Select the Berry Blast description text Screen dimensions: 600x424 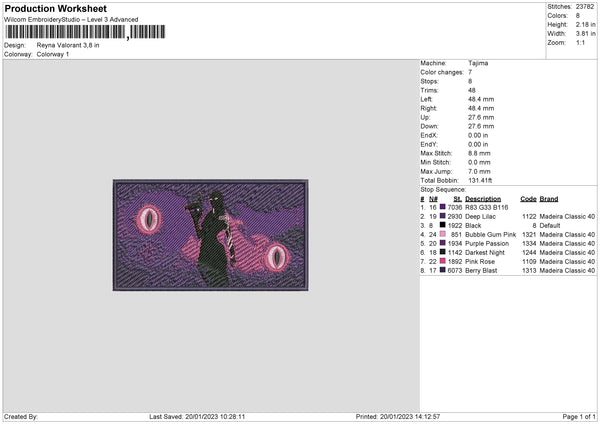coord(481,271)
